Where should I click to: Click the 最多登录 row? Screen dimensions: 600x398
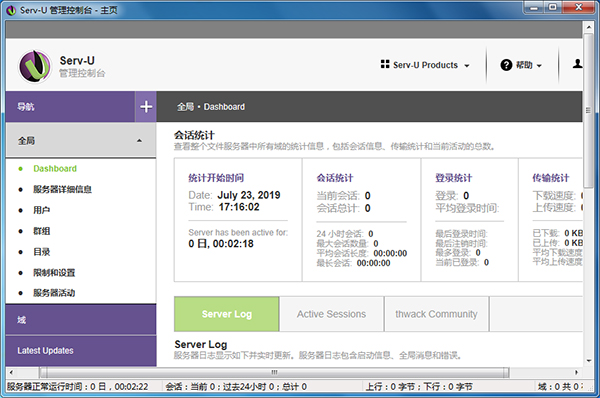(x=458, y=253)
